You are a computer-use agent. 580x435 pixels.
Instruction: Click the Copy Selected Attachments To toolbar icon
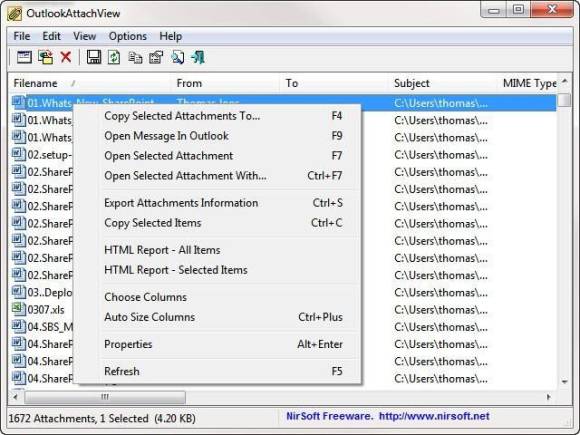[x=45, y=57]
